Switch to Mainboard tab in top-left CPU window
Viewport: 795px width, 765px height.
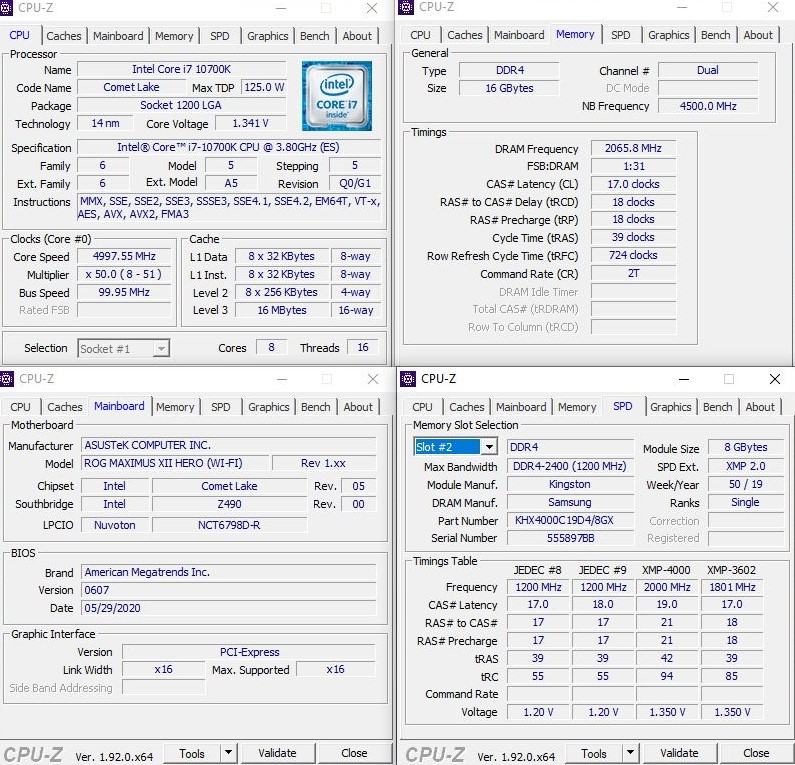(x=118, y=36)
